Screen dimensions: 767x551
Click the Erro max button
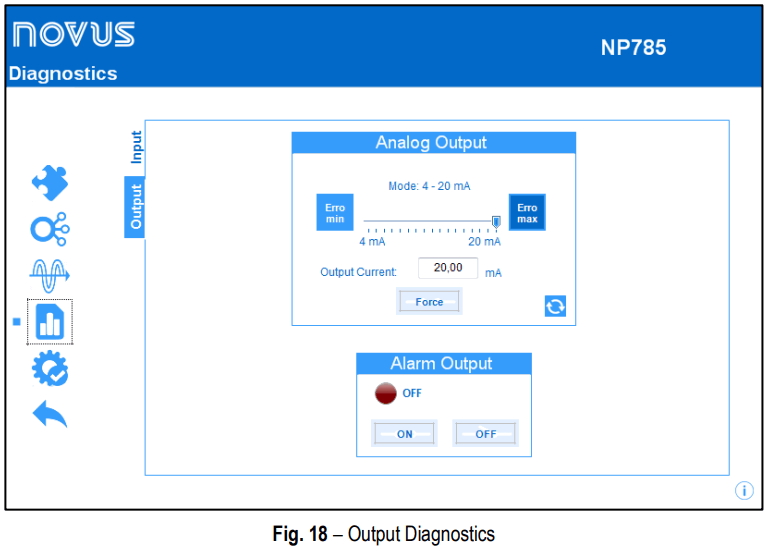[527, 213]
